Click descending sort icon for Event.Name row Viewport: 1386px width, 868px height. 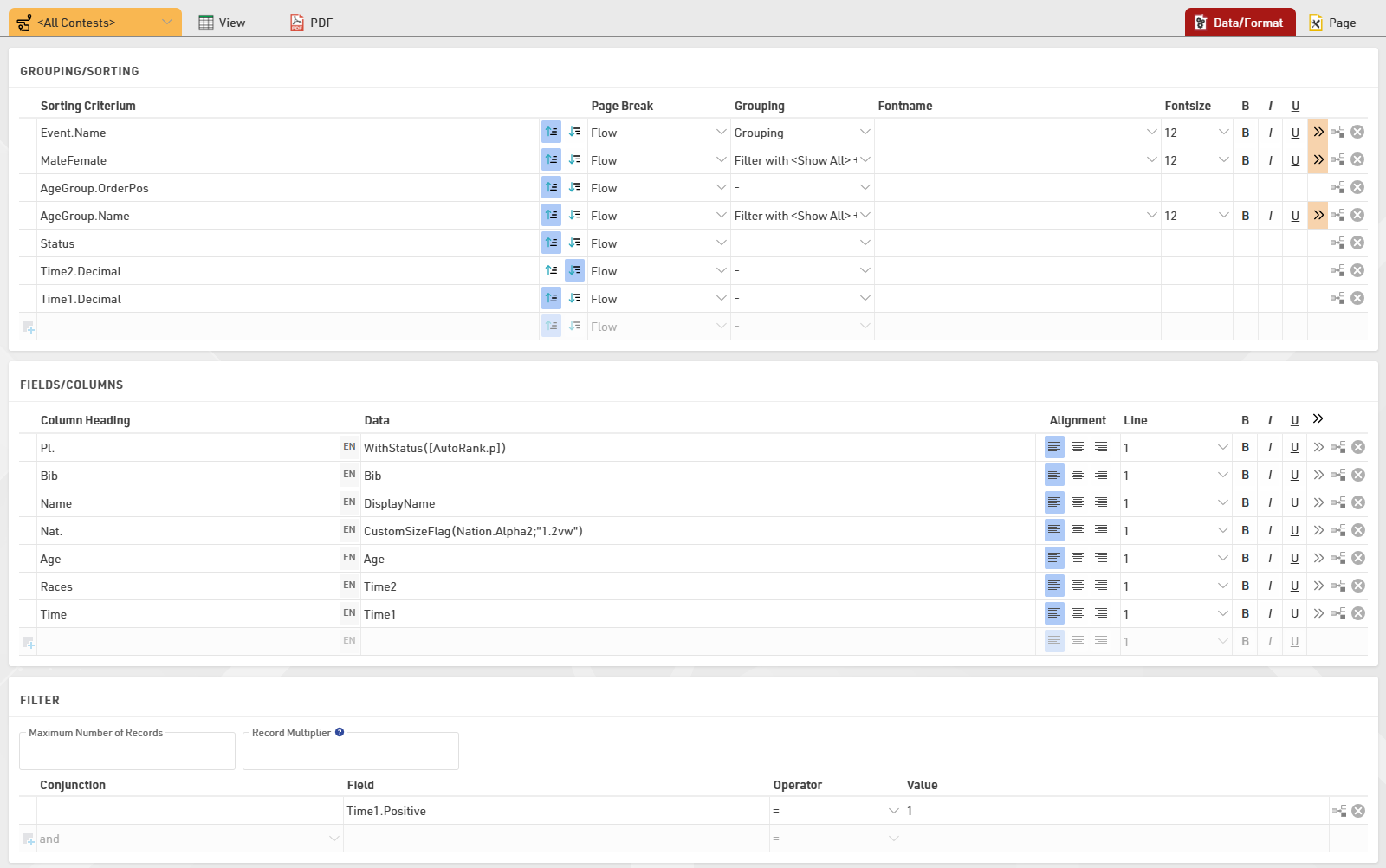click(575, 133)
